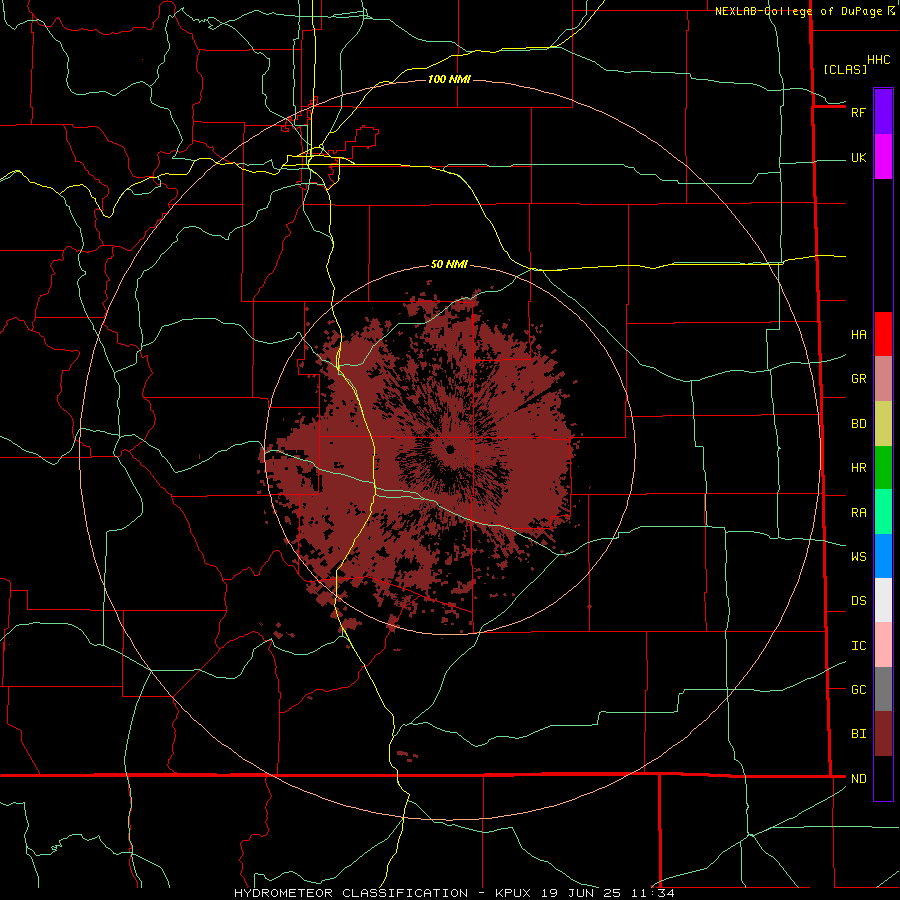
Task: Click the RA light green legend swatch
Action: 883,512
